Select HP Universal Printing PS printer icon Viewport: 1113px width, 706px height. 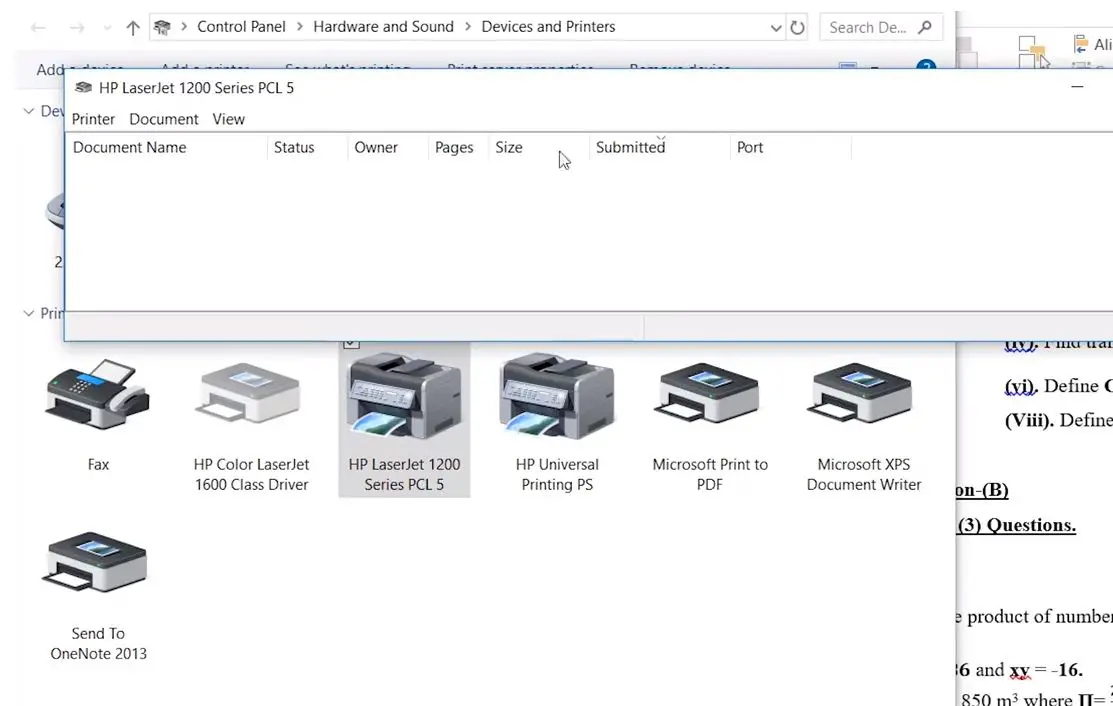[556, 395]
